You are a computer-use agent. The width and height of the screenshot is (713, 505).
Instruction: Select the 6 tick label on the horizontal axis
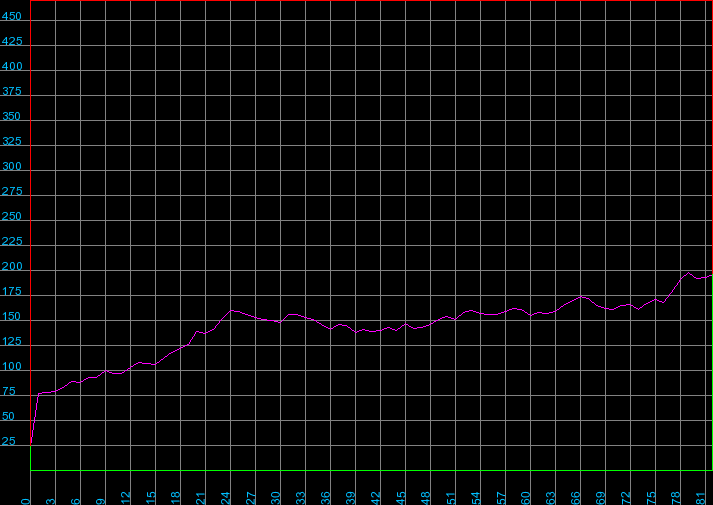pyautogui.click(x=76, y=501)
